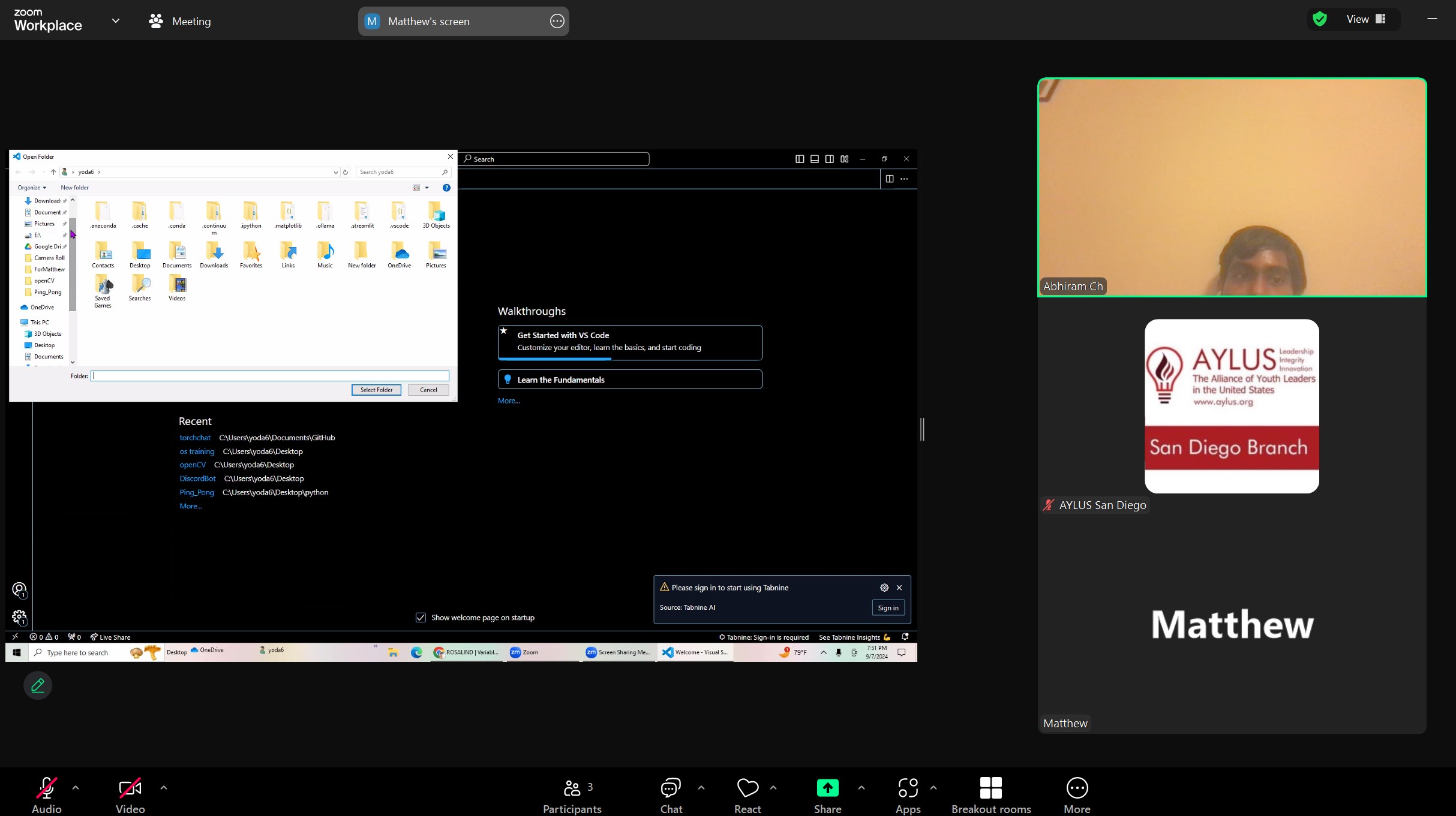Image resolution: width=1456 pixels, height=816 pixels.
Task: Click the navigation pane vertical scrollbar
Action: coord(73,264)
